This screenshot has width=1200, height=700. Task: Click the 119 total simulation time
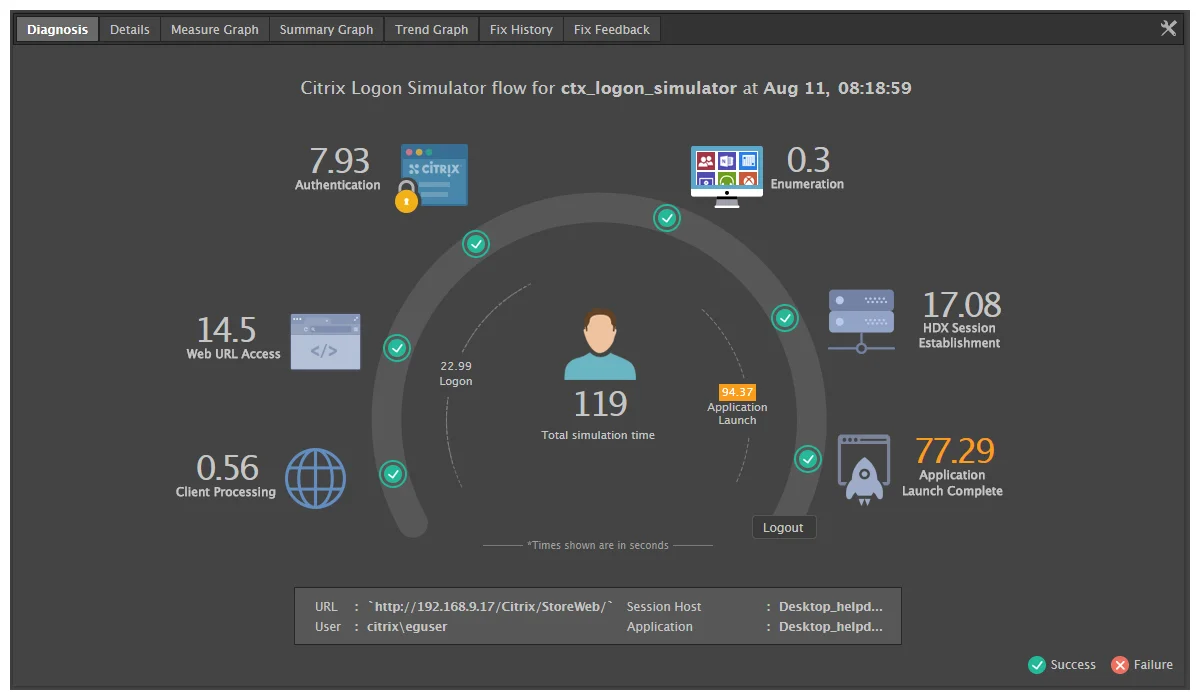click(x=600, y=404)
